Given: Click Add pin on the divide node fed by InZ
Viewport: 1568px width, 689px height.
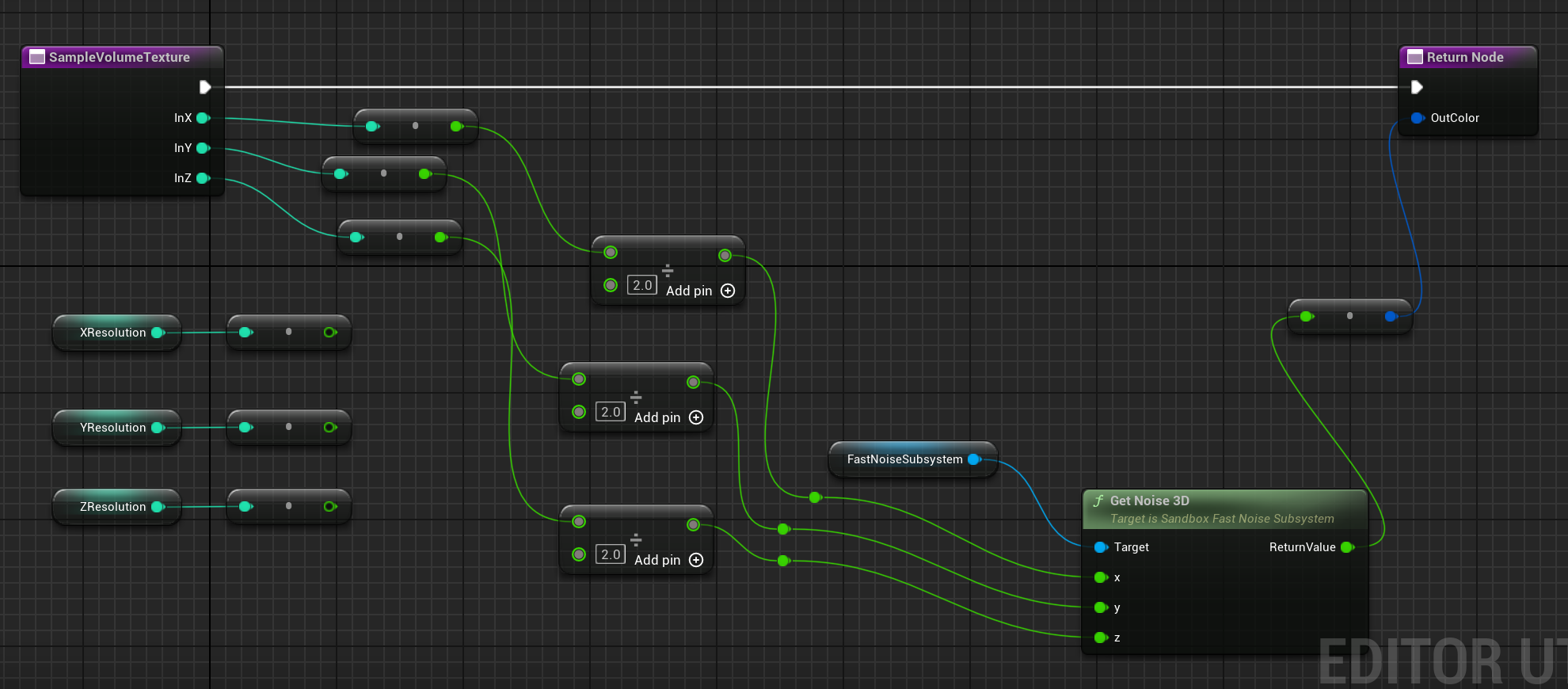Looking at the screenshot, I should [669, 560].
